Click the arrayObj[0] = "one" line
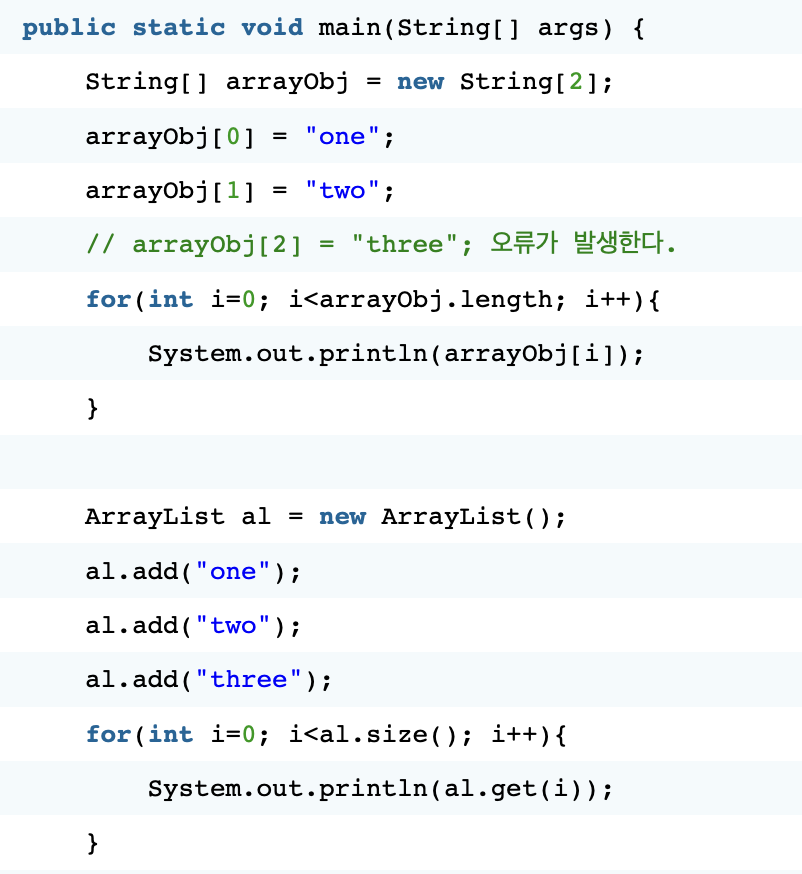This screenshot has width=802, height=874. pyautogui.click(x=240, y=137)
